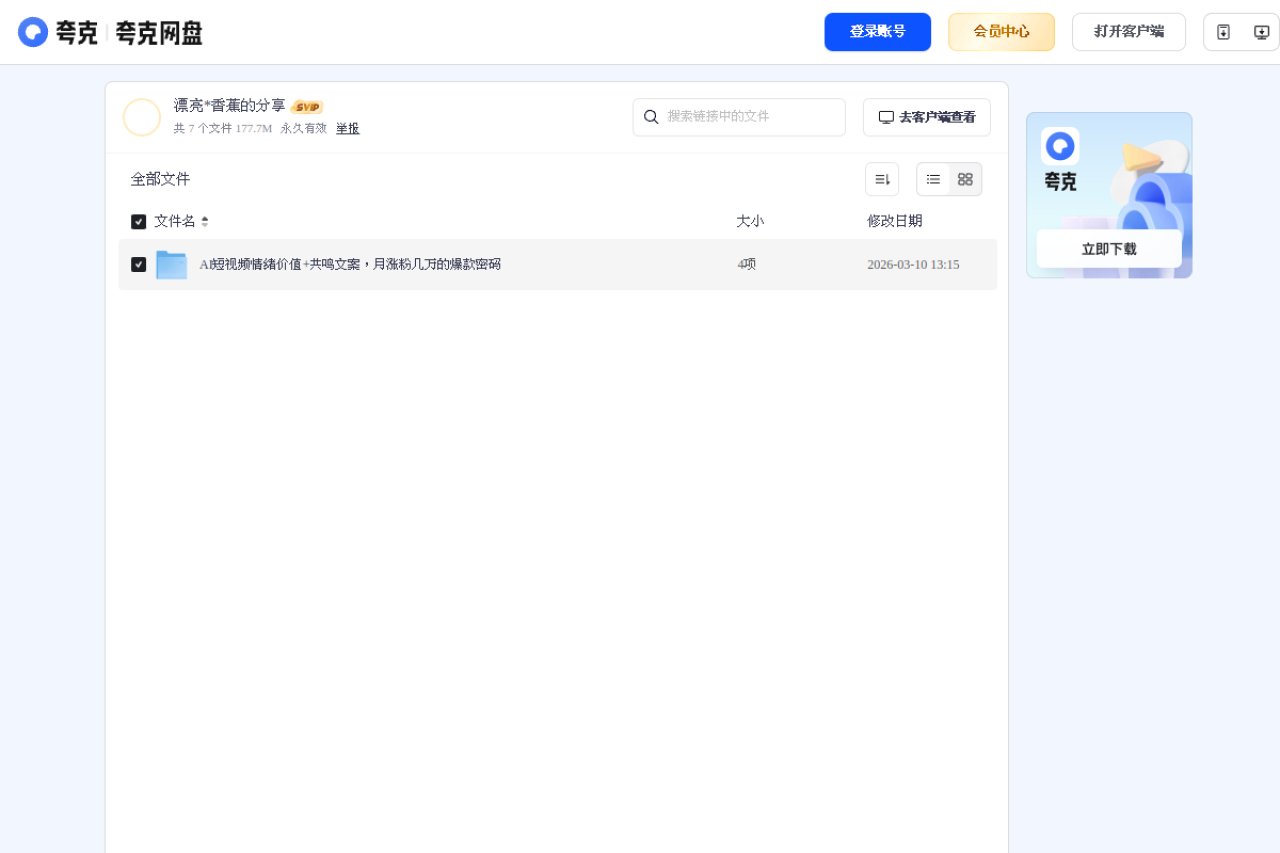Click the 全部文件 breadcrumb

click(159, 178)
